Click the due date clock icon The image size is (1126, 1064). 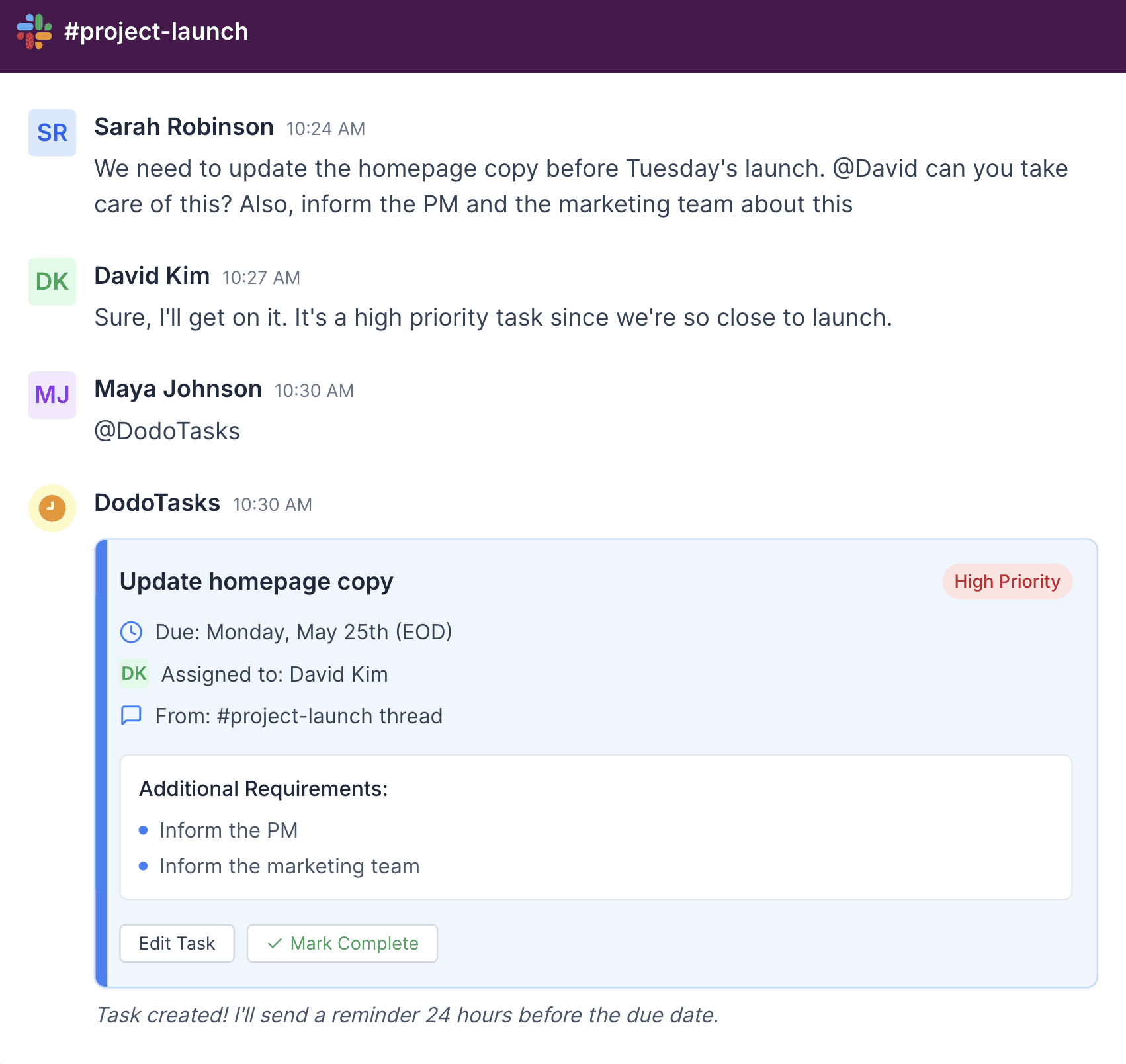click(131, 632)
